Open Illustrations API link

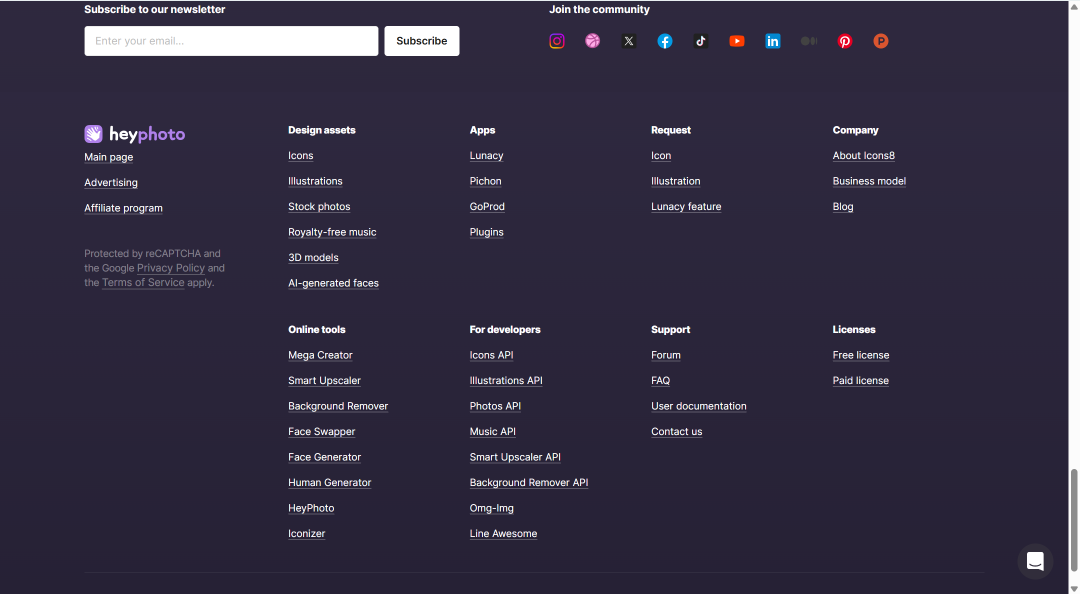point(506,381)
